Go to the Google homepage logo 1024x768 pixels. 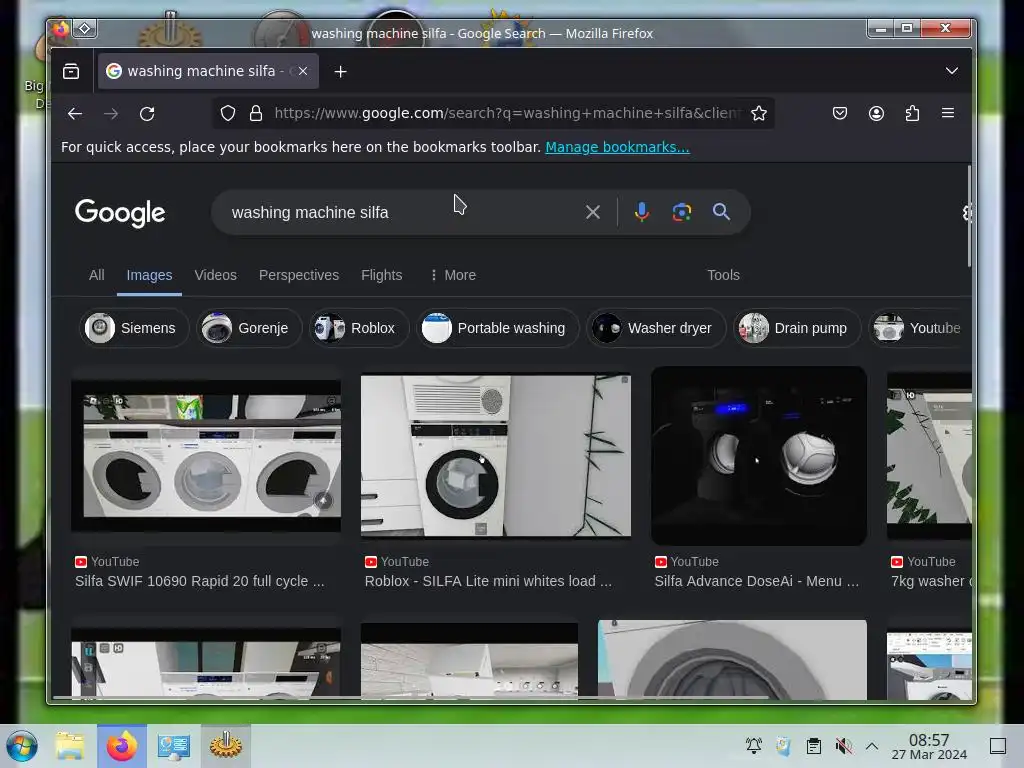(x=120, y=213)
